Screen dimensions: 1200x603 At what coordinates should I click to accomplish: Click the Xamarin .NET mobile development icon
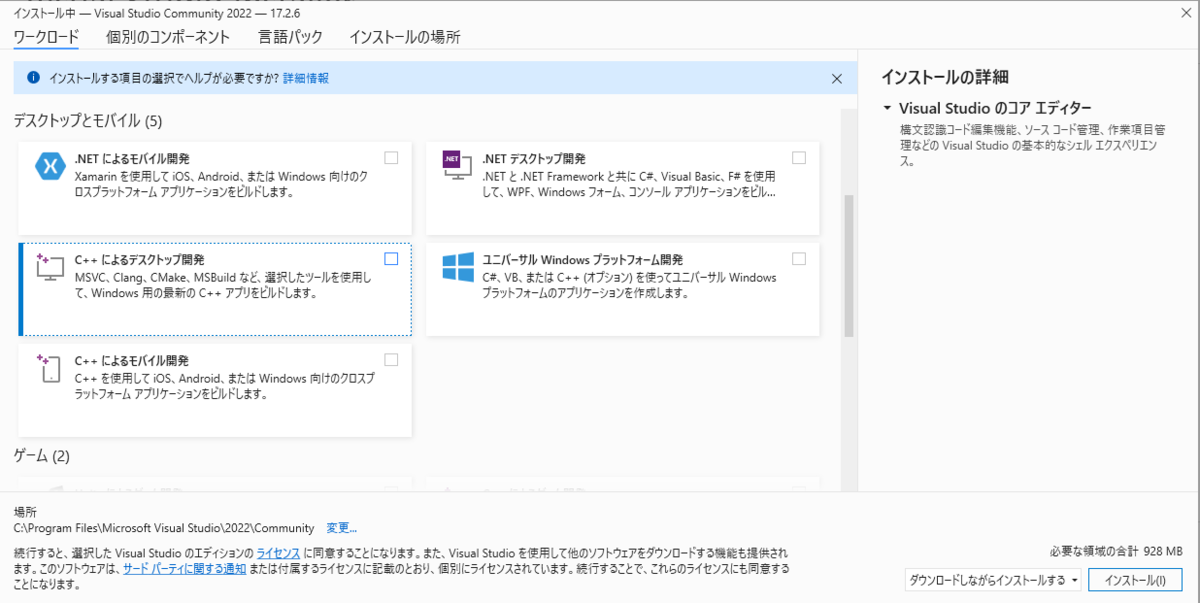[x=49, y=166]
